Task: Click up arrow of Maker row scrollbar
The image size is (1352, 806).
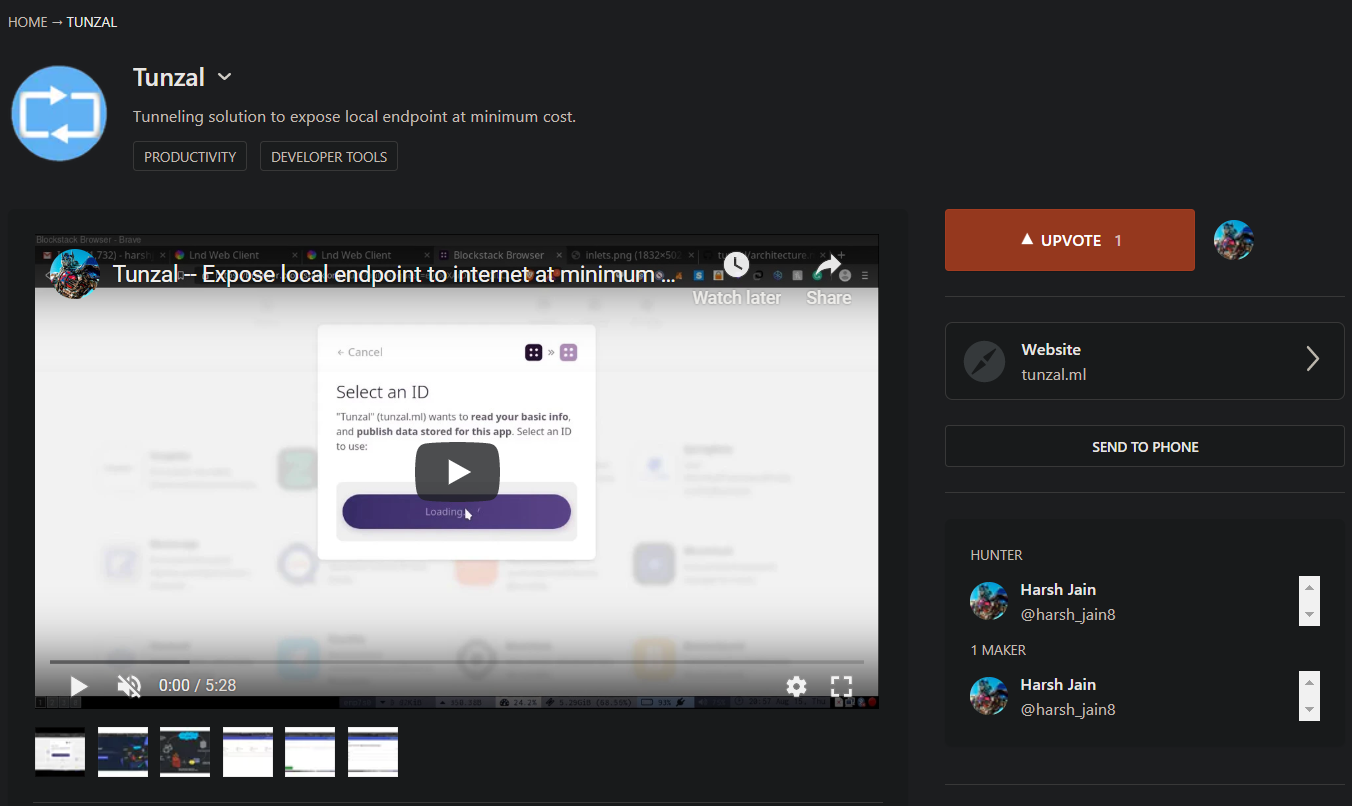Action: pos(1309,682)
